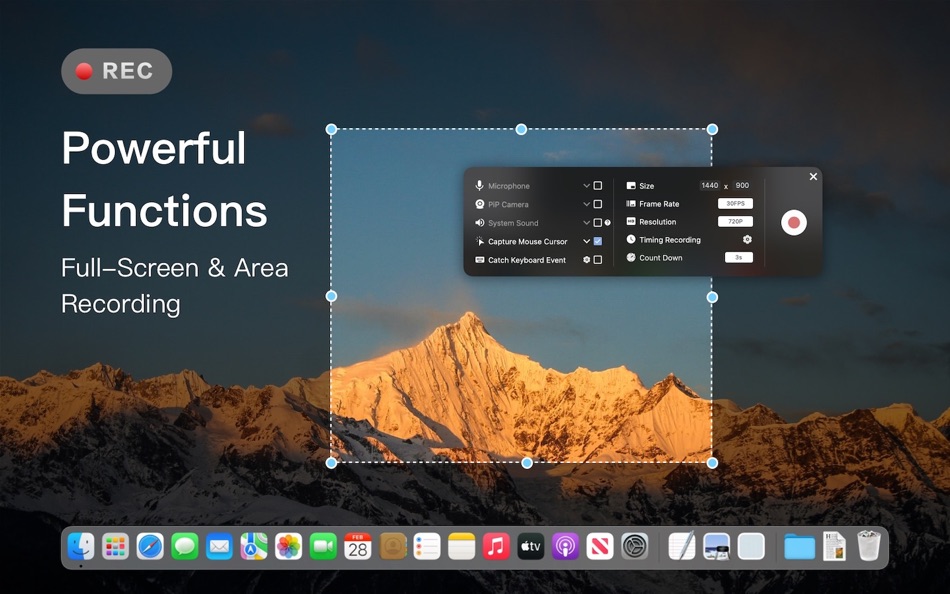Open Finder from the Dock
Viewport: 950px width, 594px height.
(81, 547)
